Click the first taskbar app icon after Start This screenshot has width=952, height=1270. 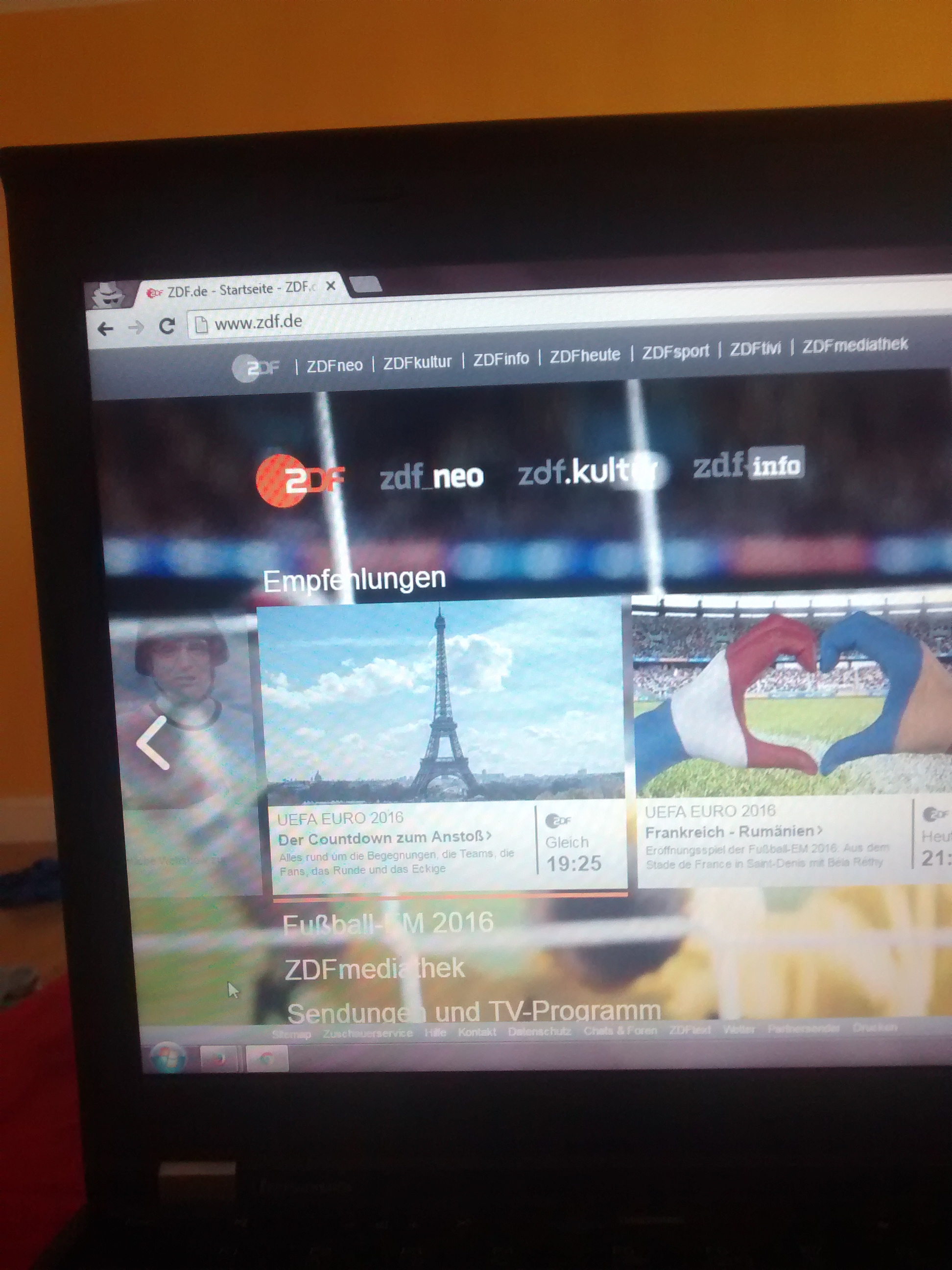[218, 1059]
